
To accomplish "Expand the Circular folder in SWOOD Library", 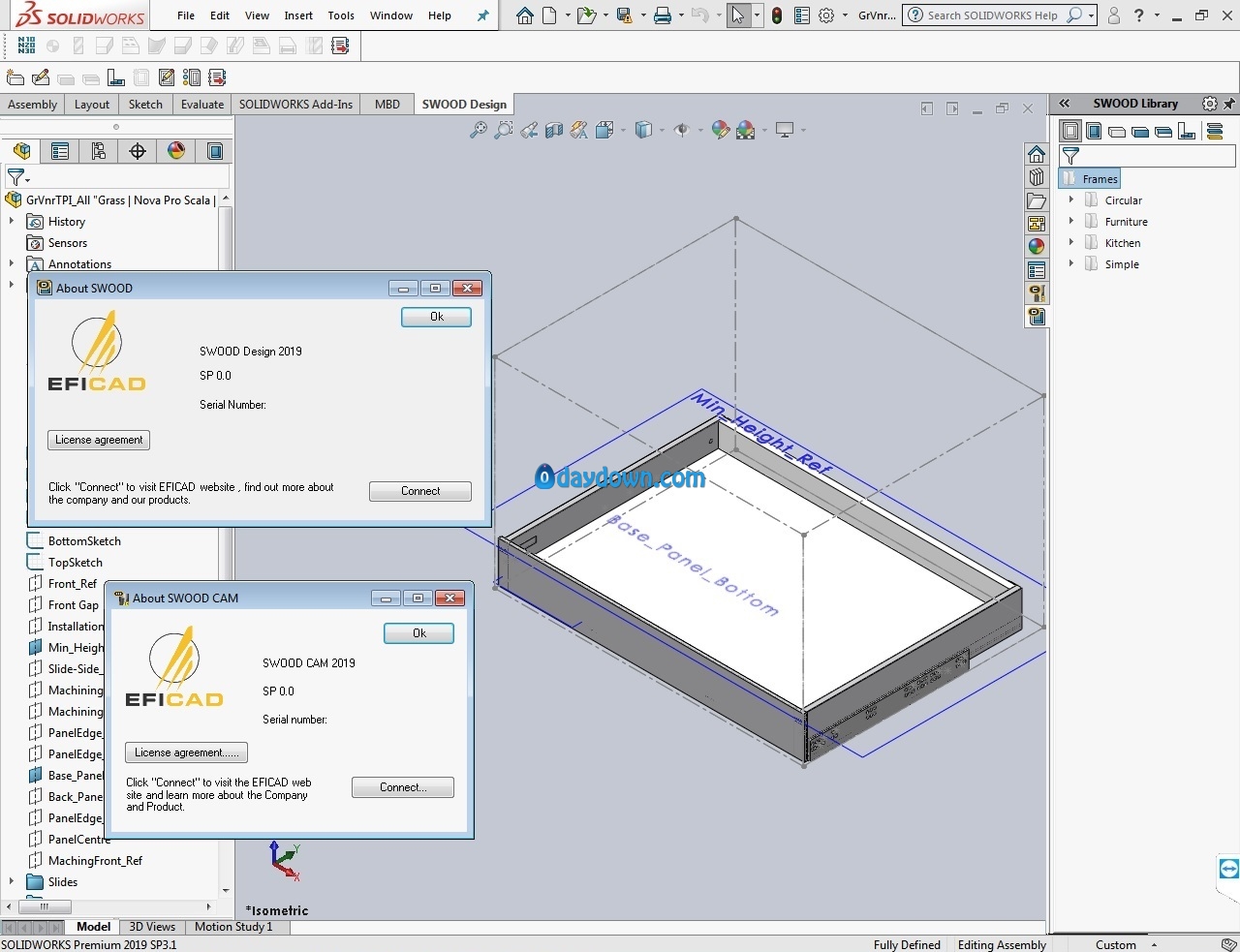I will pyautogui.click(x=1071, y=200).
